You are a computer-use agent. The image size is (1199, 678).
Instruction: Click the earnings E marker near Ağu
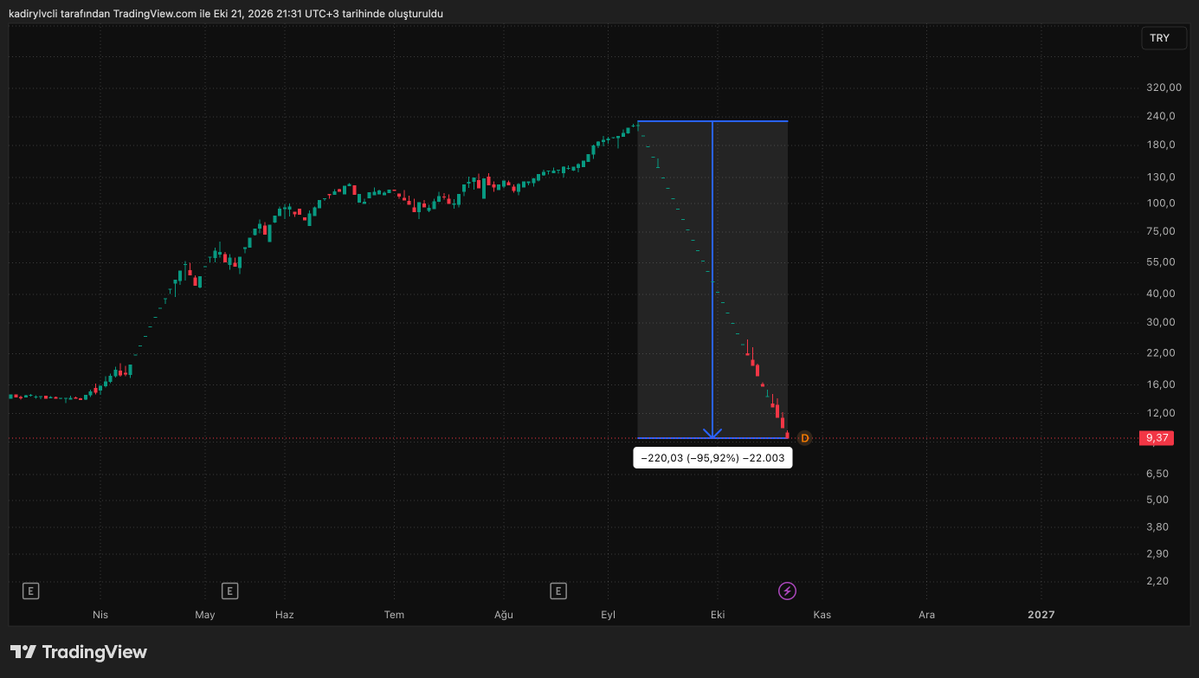click(558, 591)
